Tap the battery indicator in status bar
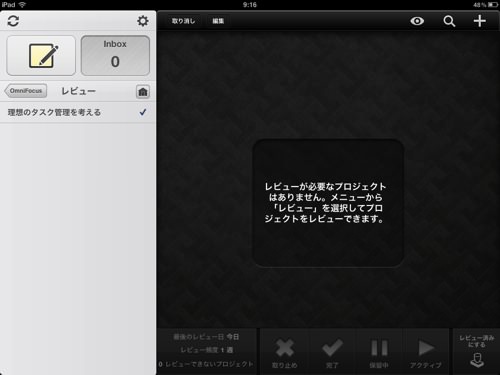This screenshot has height=375, width=500. pyautogui.click(x=493, y=5)
